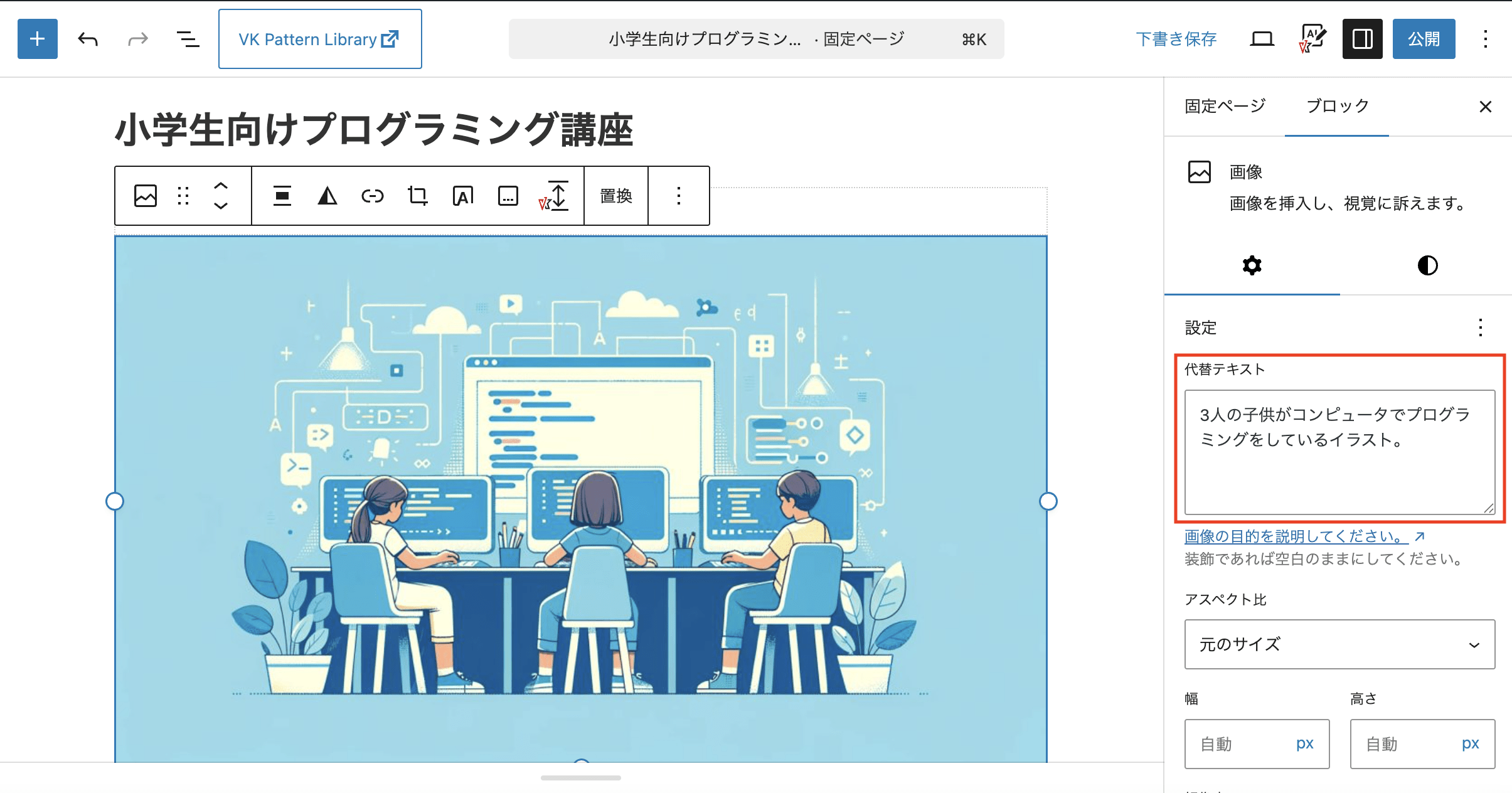The width and height of the screenshot is (1512, 793).
Task: Undo the last change
Action: 88,39
